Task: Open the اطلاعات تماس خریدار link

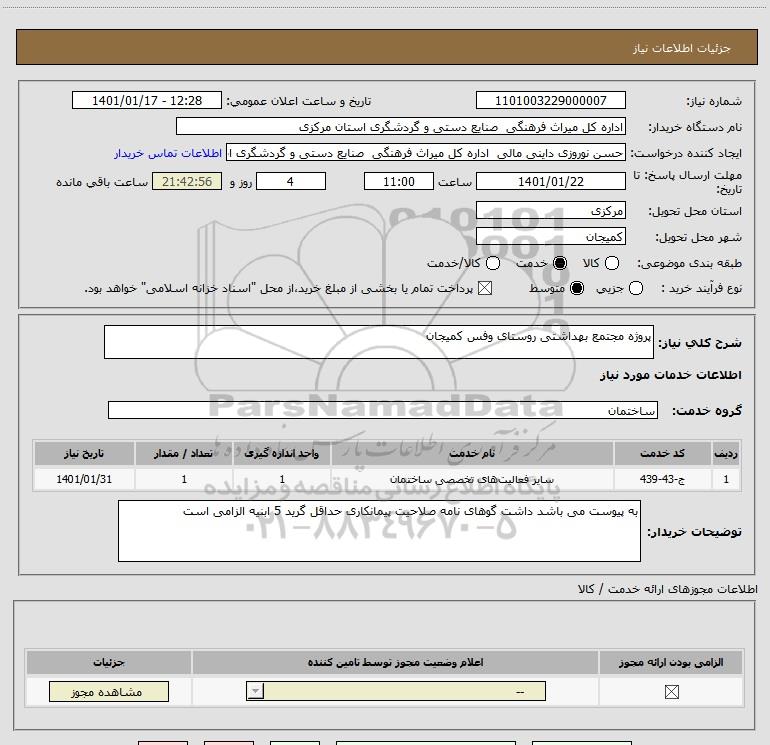Action: point(168,153)
